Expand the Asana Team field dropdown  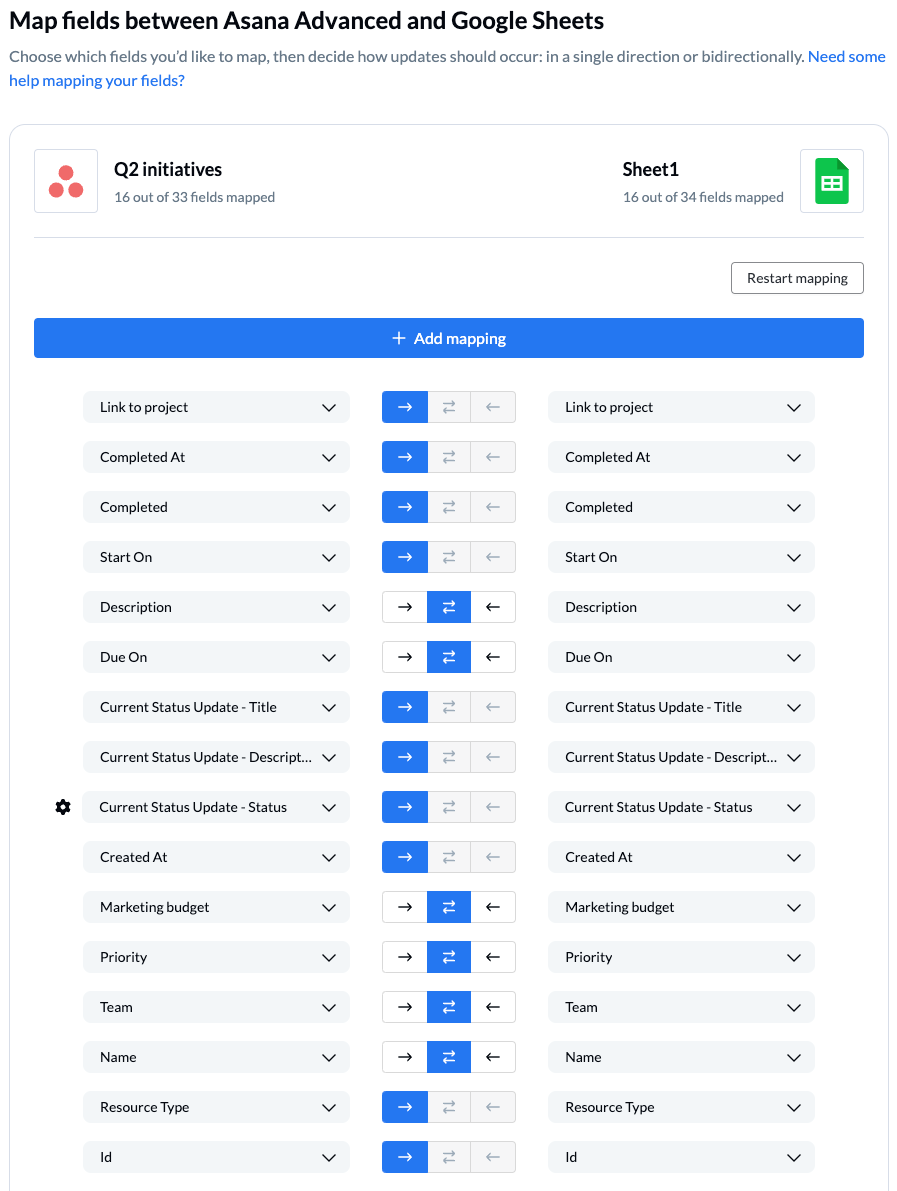point(216,1007)
